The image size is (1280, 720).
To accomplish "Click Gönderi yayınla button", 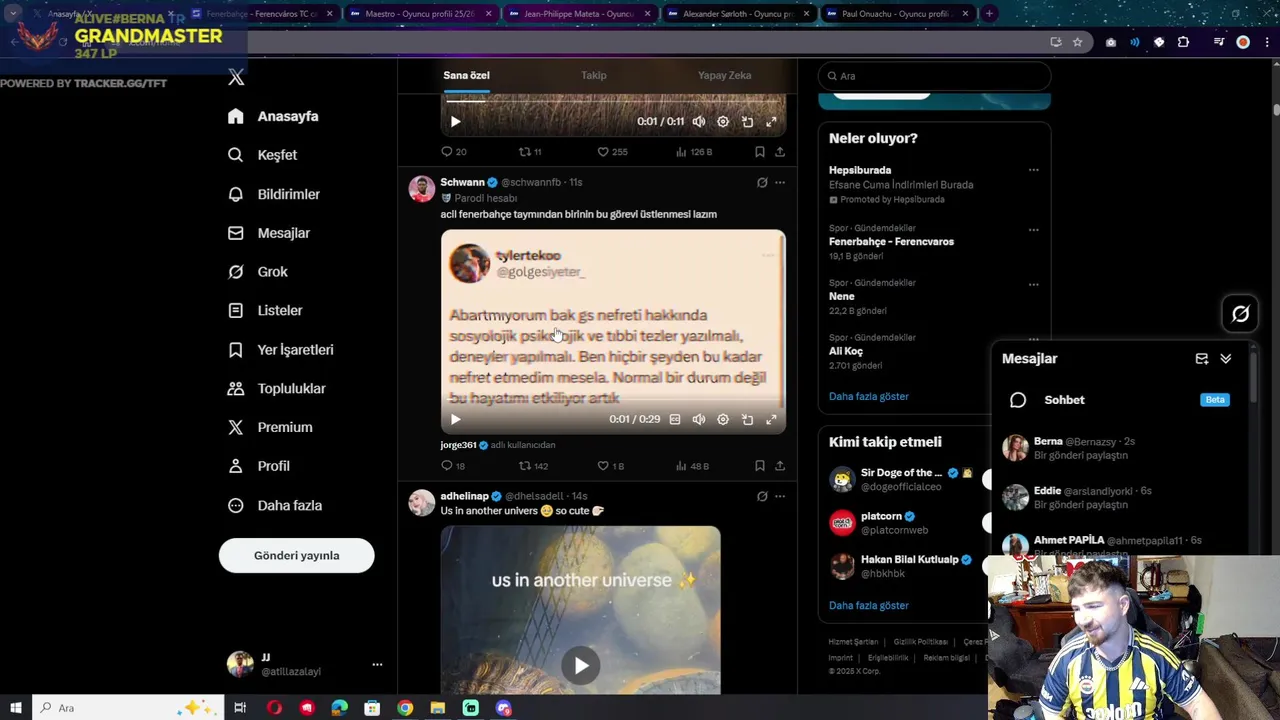I will coord(297,555).
